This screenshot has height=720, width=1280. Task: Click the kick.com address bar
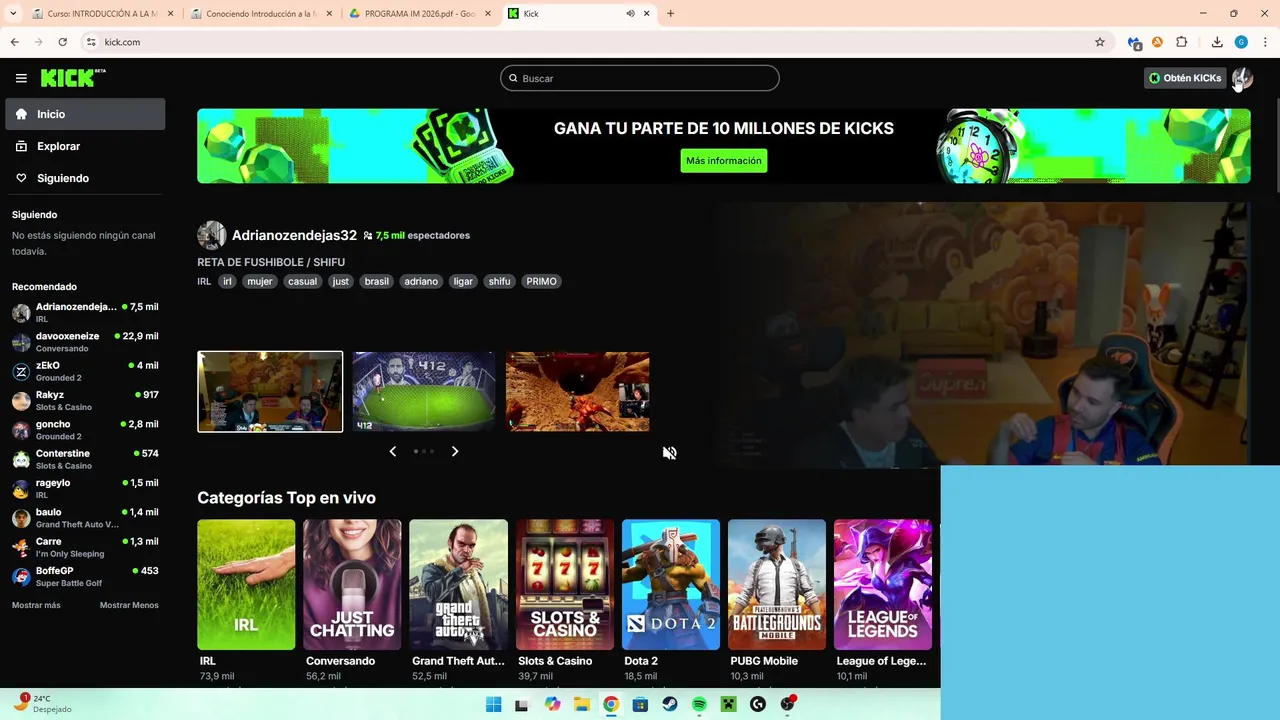(590, 42)
